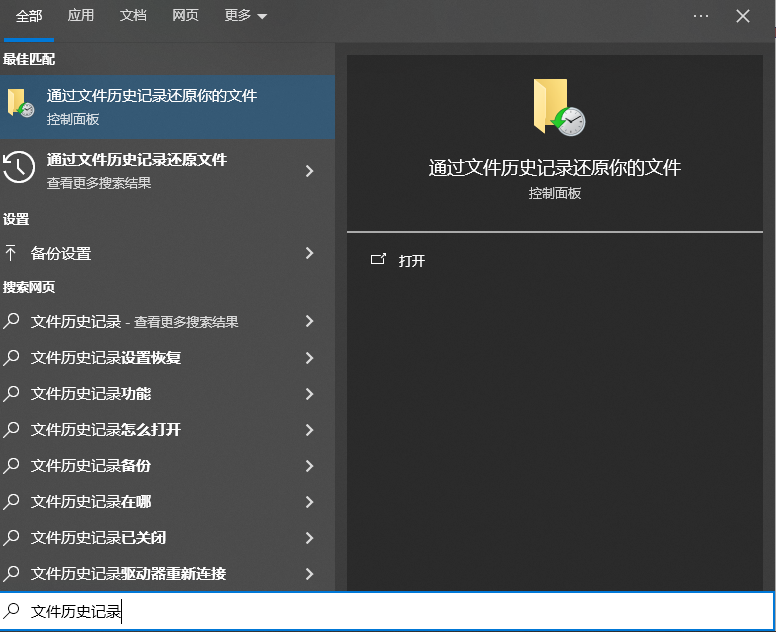Click the folder-clock icon in best match row
776x632 pixels.
21,103
